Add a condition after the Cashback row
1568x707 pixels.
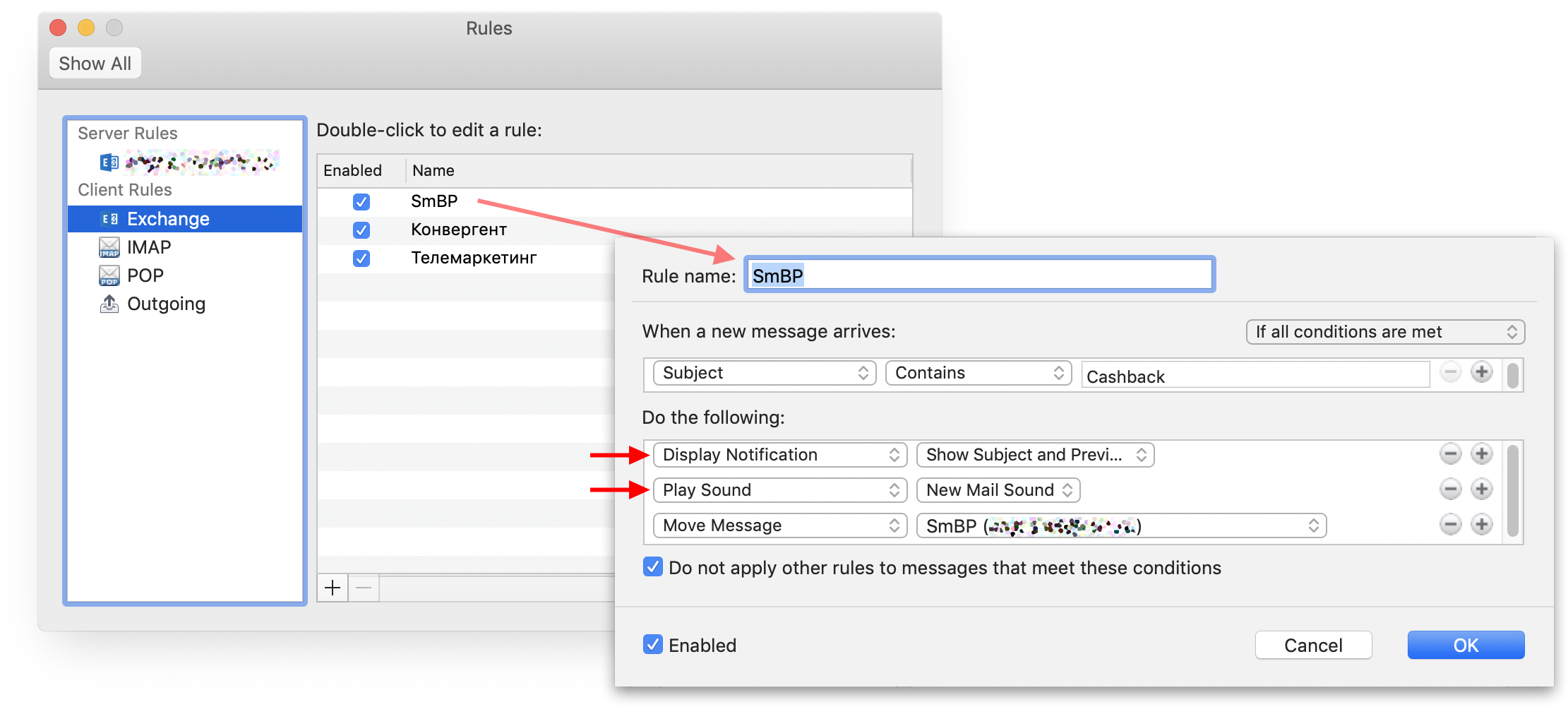pos(1482,372)
